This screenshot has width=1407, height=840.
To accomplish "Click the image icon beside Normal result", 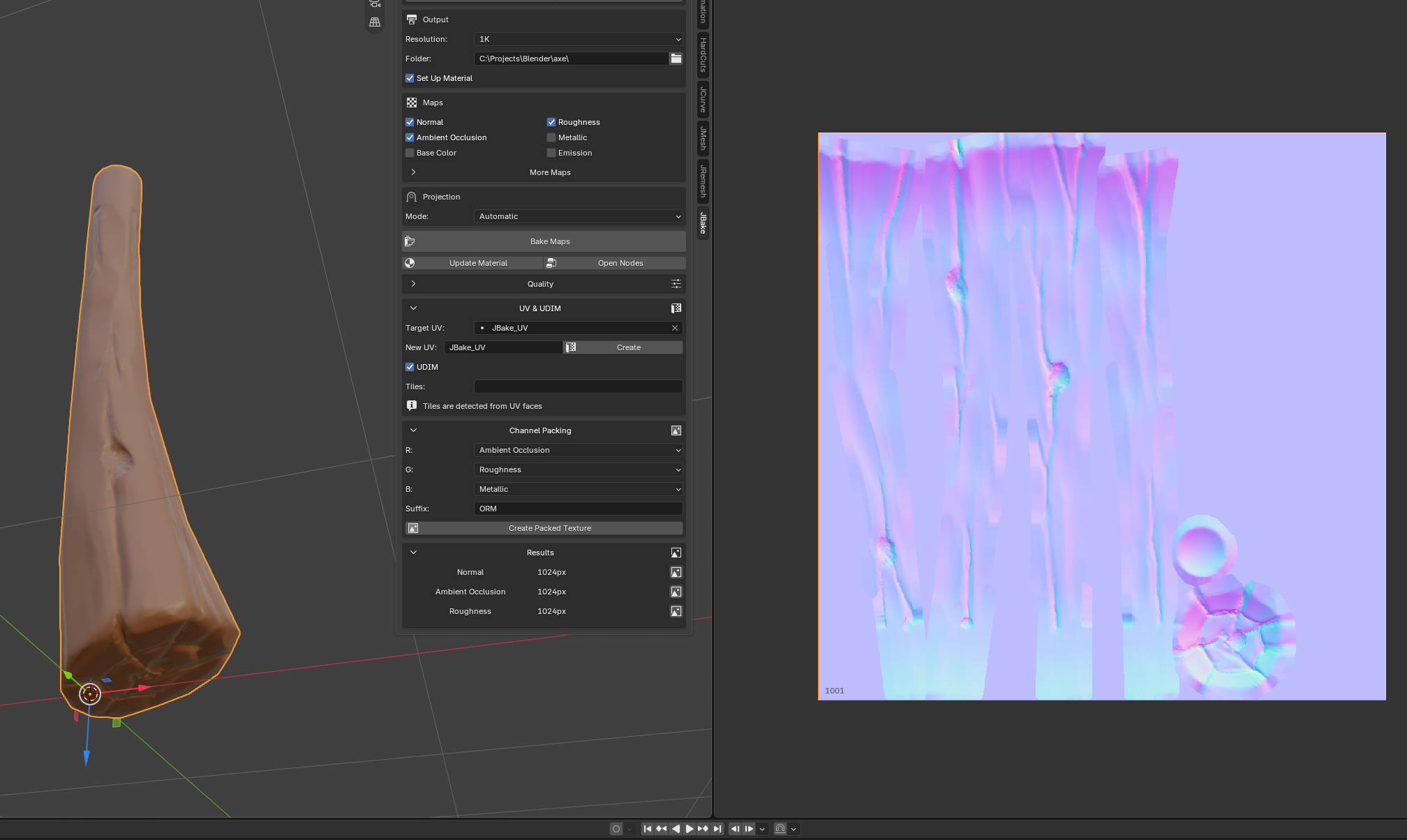I will click(x=676, y=572).
